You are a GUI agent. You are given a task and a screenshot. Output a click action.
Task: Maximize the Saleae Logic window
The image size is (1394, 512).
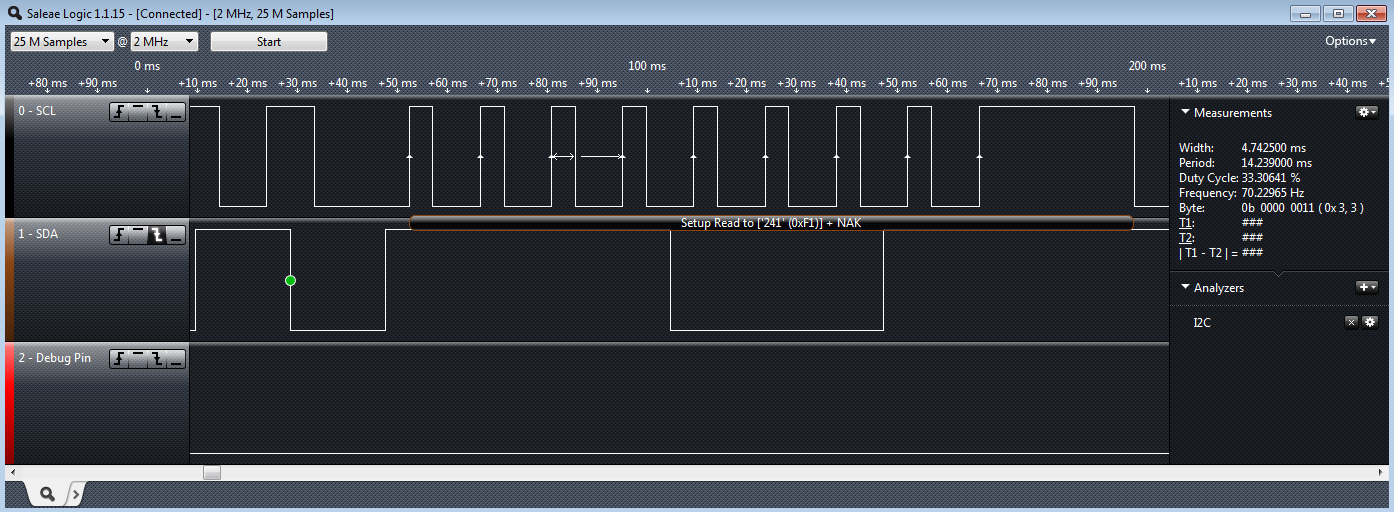coord(1337,13)
